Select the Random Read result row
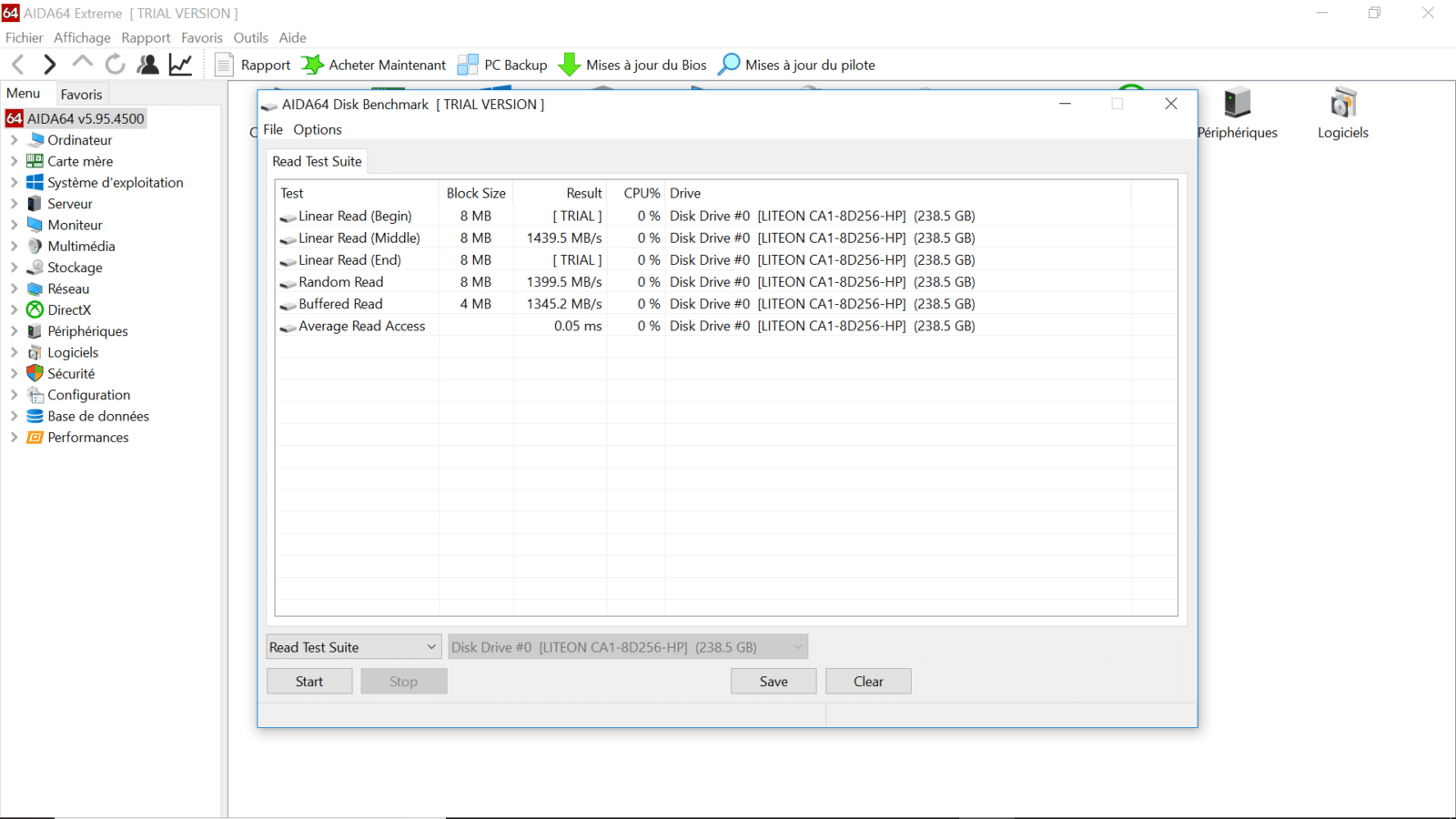Image resolution: width=1456 pixels, height=819 pixels. click(341, 282)
